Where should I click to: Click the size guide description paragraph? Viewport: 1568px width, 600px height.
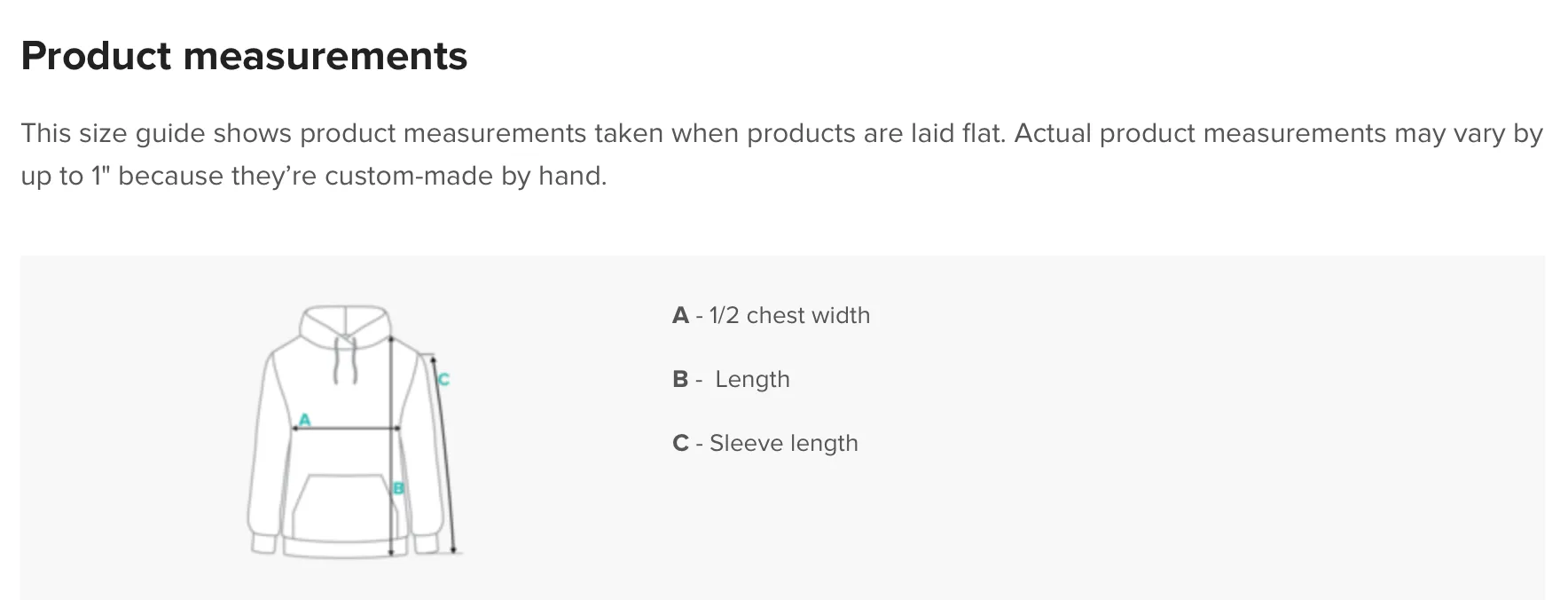[x=782, y=154]
